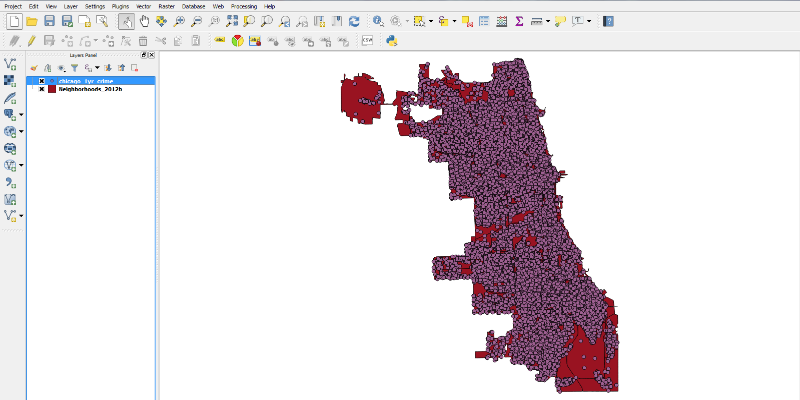Open the attribute table
This screenshot has height=400, width=800.
484,21
